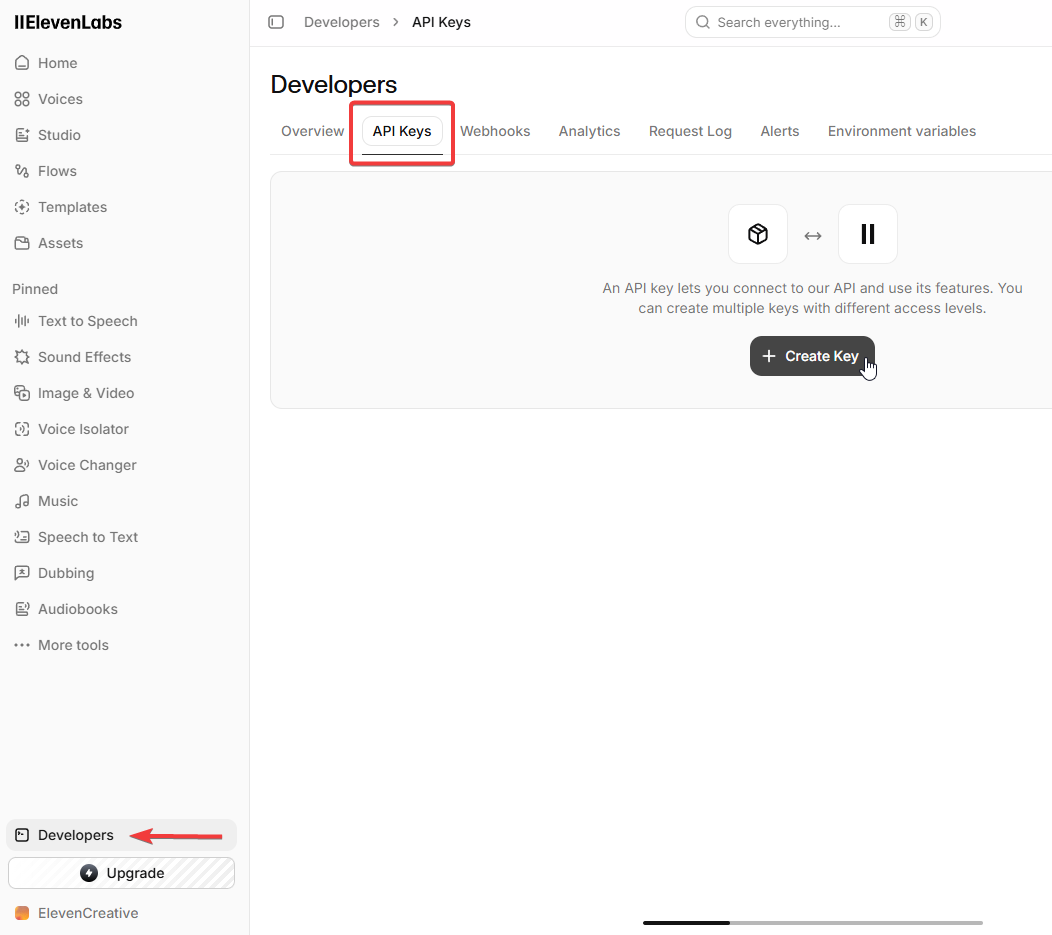Viewport: 1052px width, 935px height.
Task: Switch to the Analytics tab
Action: (x=589, y=131)
